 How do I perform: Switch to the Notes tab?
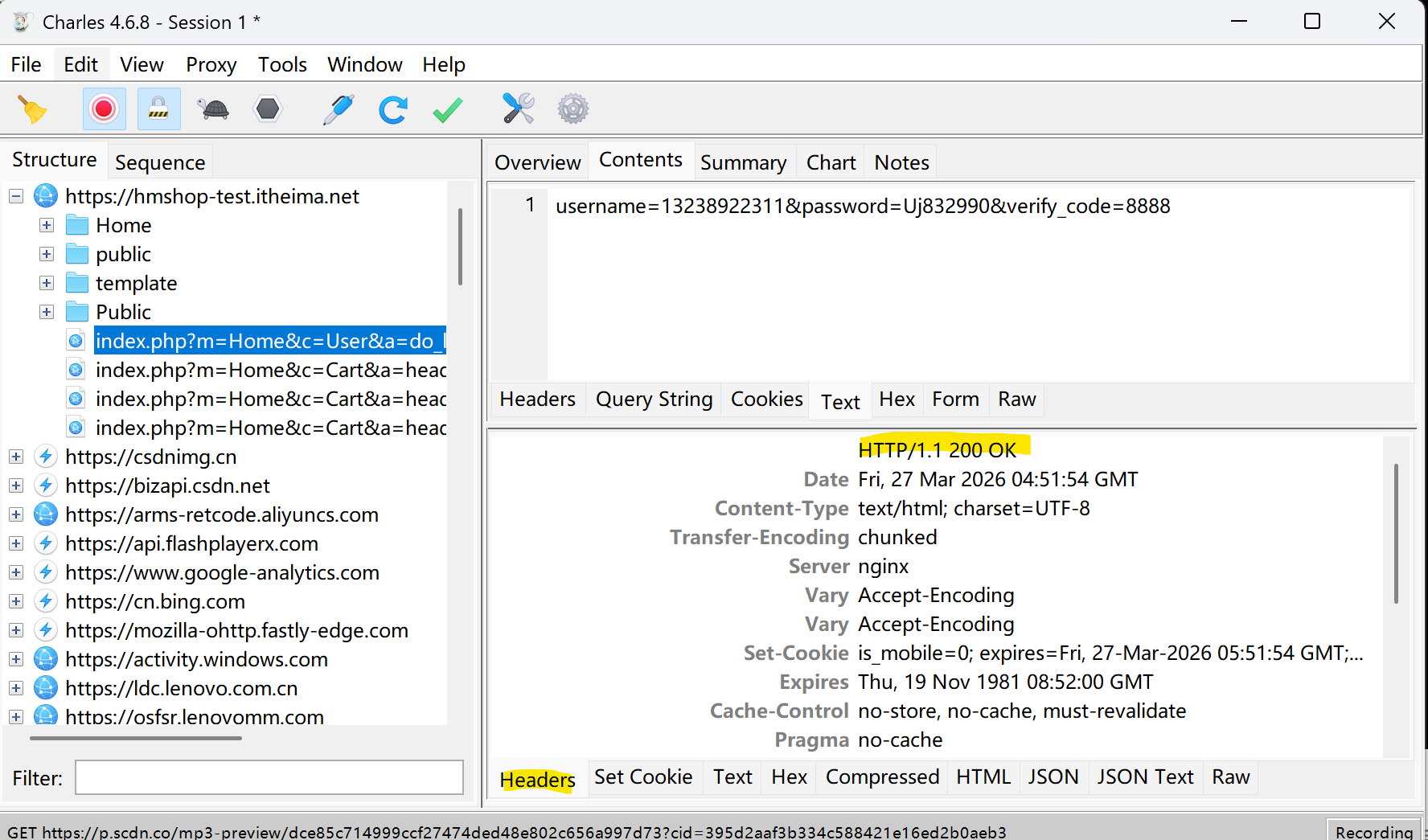point(901,162)
